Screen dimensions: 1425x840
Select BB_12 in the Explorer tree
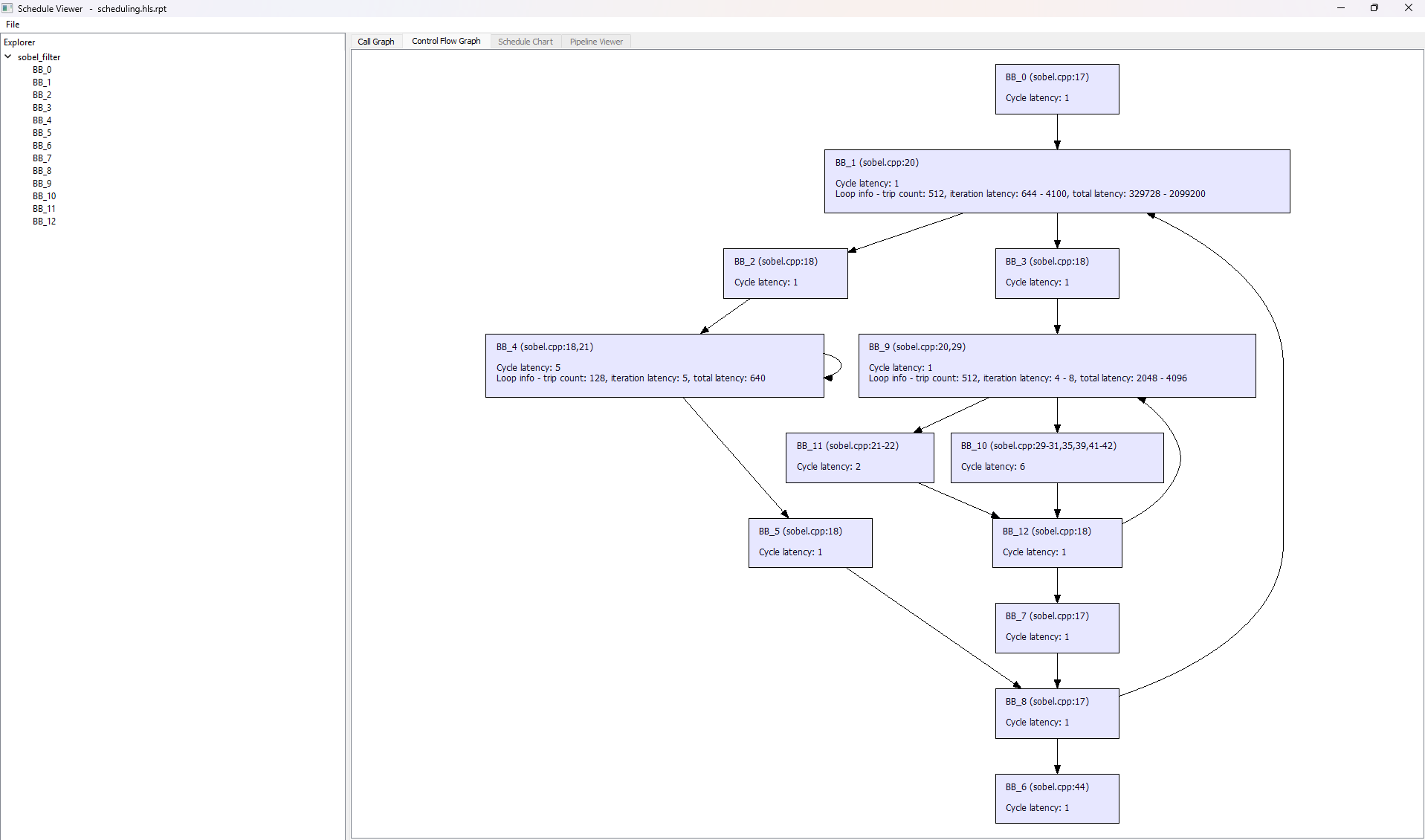(x=44, y=222)
